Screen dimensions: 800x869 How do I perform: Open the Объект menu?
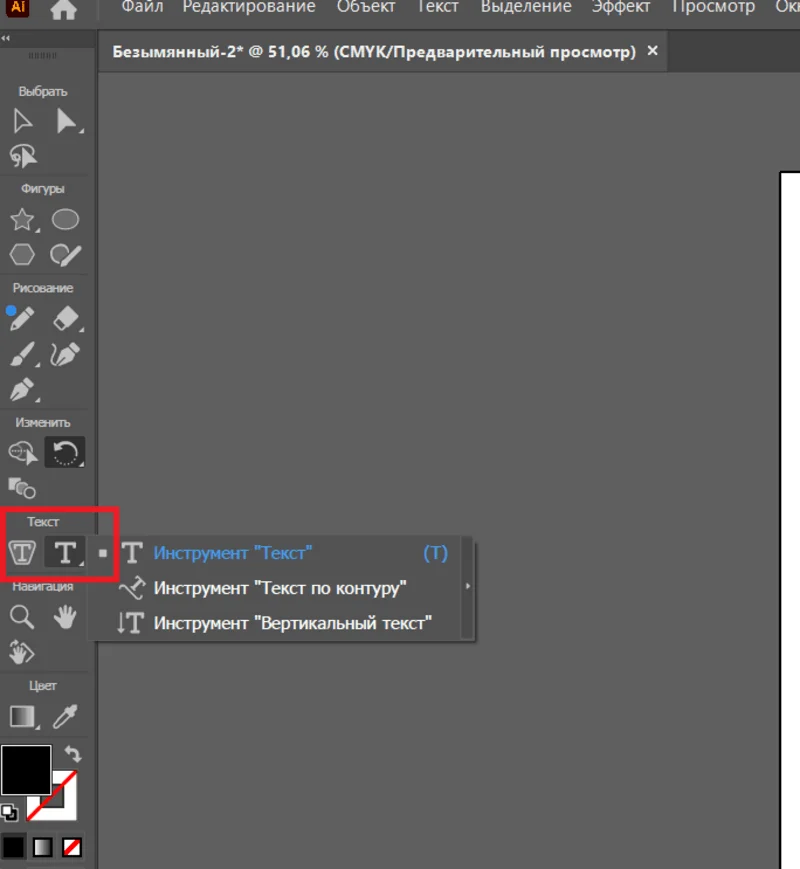coord(366,7)
